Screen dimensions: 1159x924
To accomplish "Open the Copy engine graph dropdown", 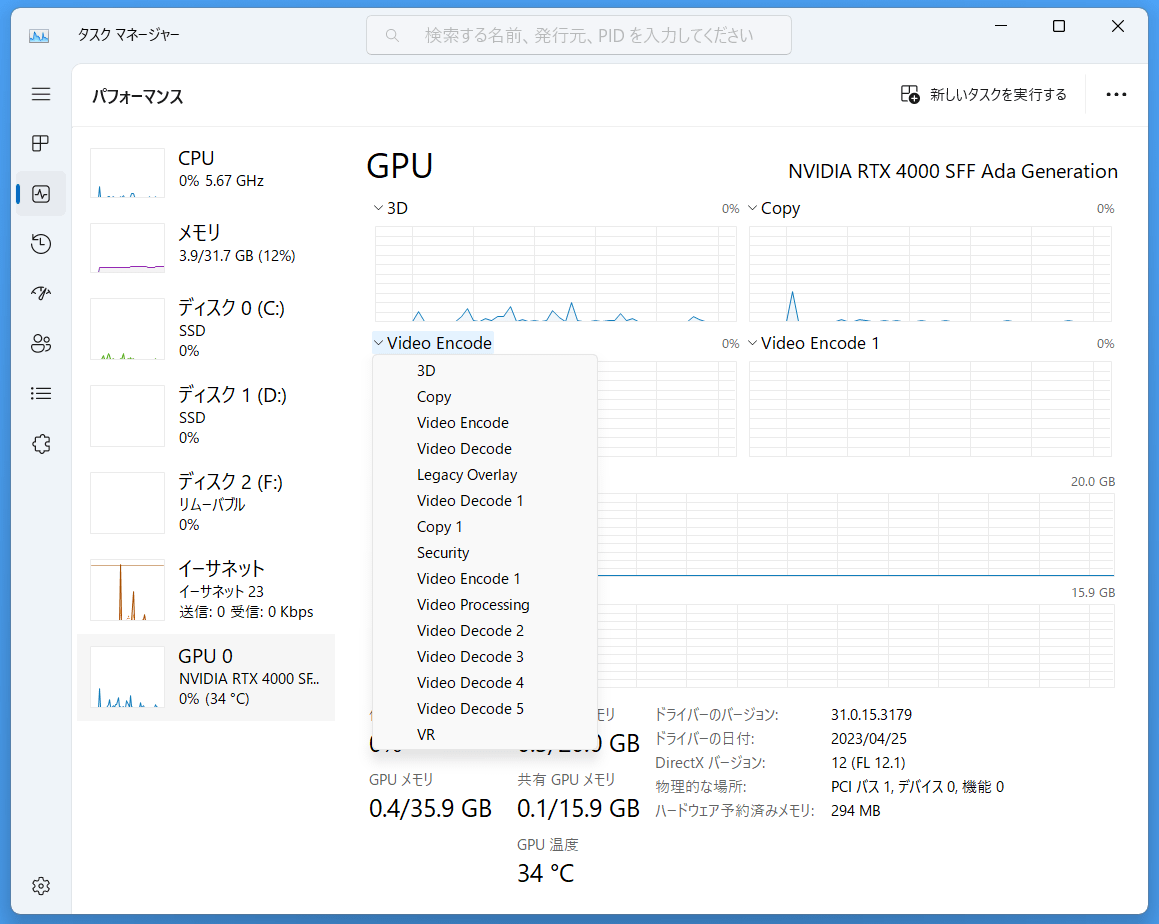I will (774, 208).
